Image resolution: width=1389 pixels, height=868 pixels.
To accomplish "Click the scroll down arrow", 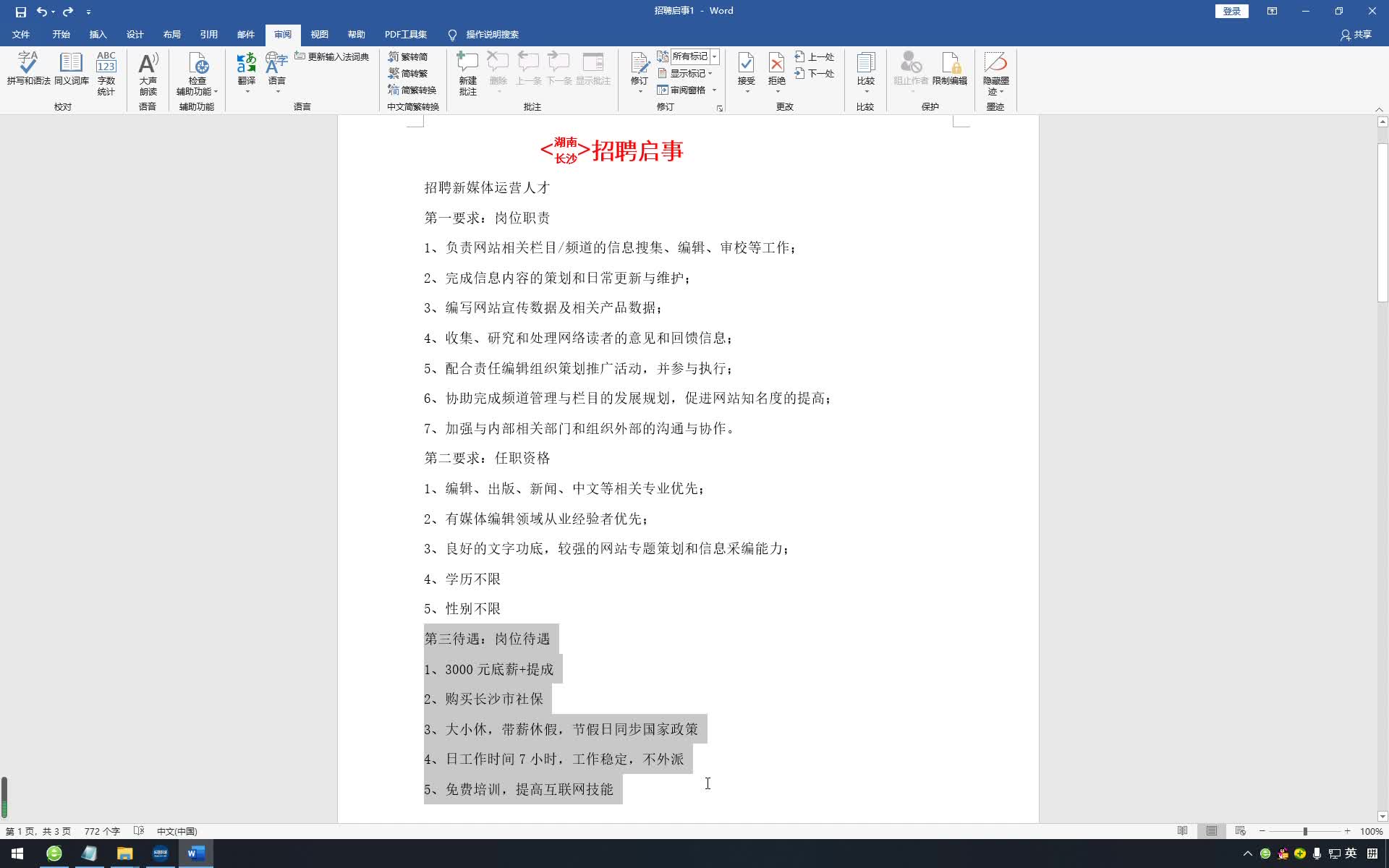I will 1382,817.
